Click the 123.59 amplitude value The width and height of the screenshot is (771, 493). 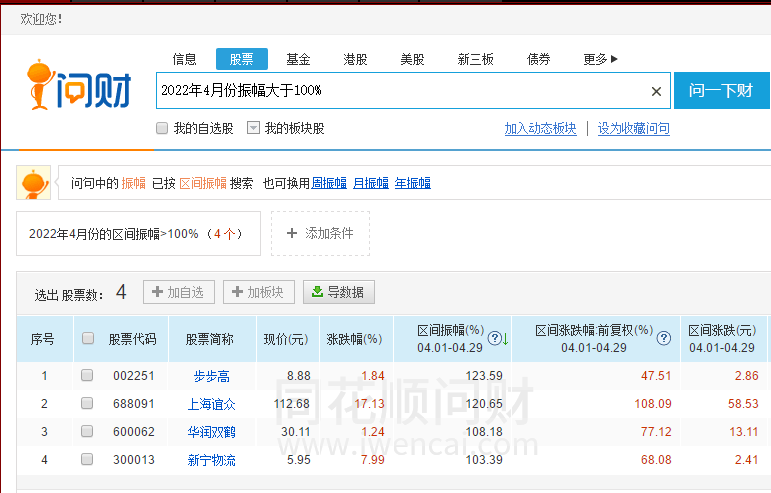(x=484, y=376)
